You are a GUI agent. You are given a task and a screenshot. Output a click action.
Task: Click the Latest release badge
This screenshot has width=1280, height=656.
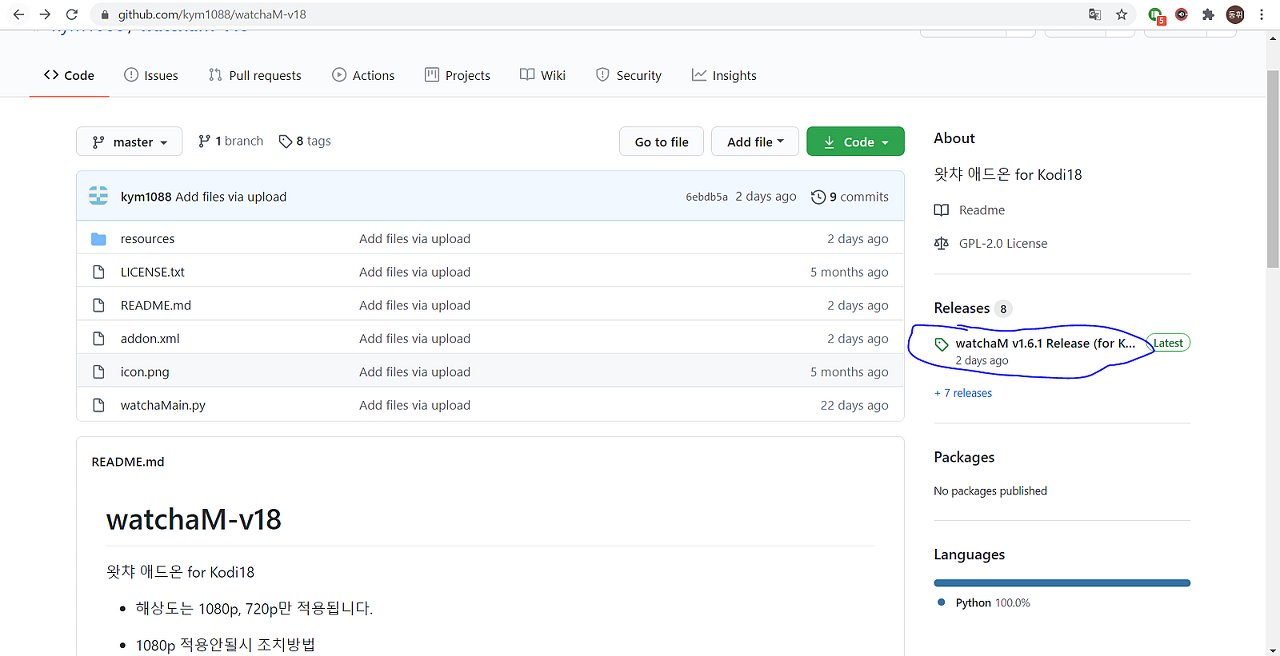pyautogui.click(x=1168, y=343)
